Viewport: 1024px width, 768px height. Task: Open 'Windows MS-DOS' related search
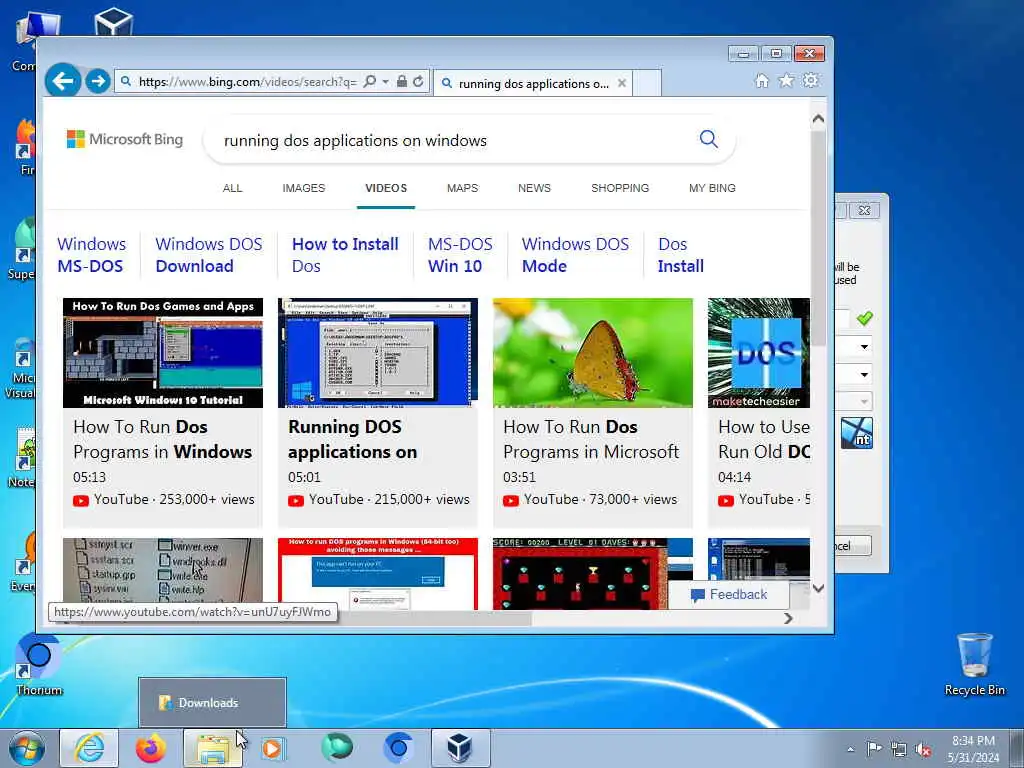91,255
